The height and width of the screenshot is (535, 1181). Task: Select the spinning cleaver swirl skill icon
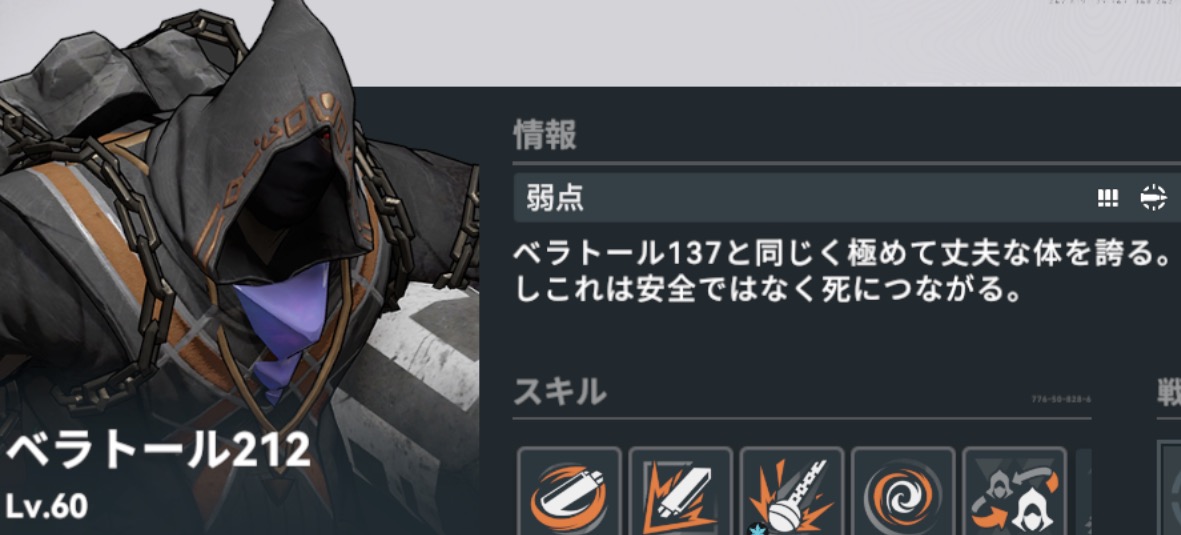coord(569,491)
